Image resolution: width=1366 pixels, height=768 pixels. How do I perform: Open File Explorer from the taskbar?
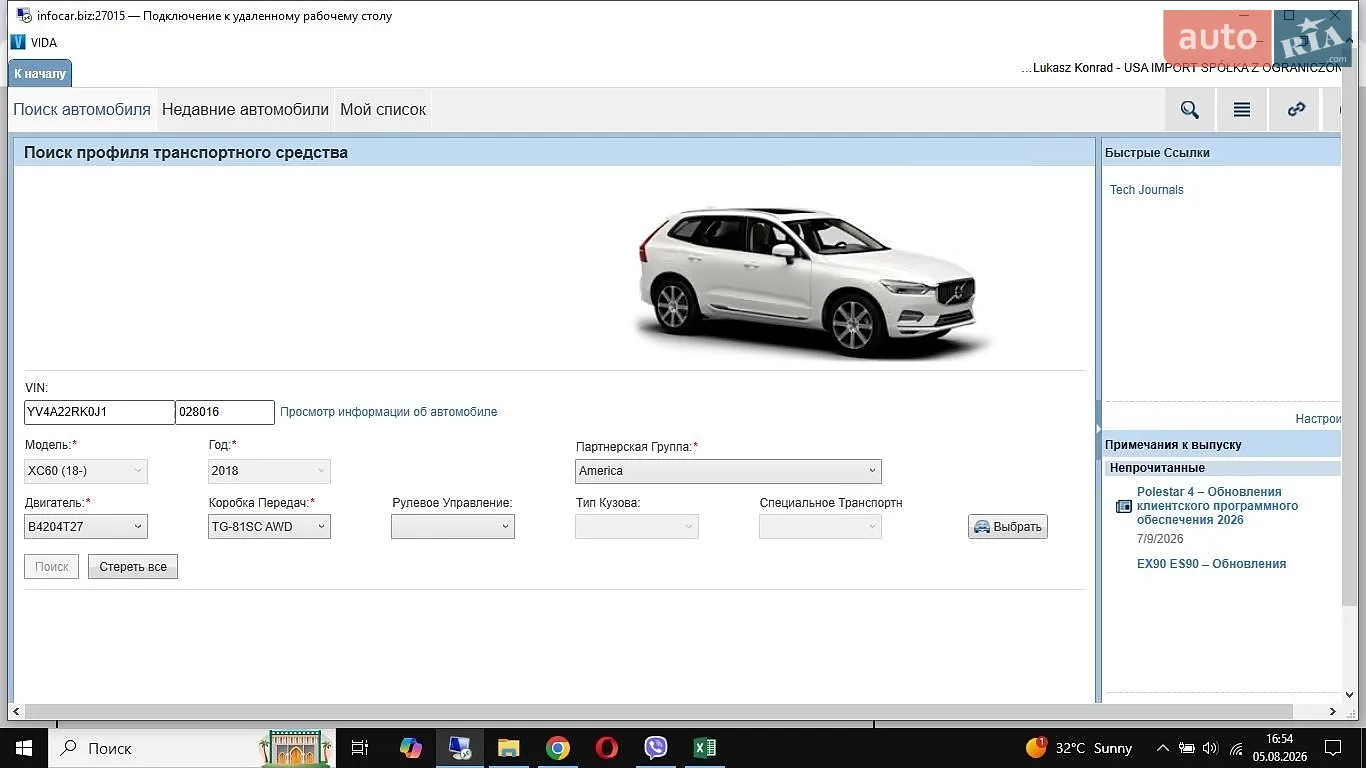click(509, 748)
